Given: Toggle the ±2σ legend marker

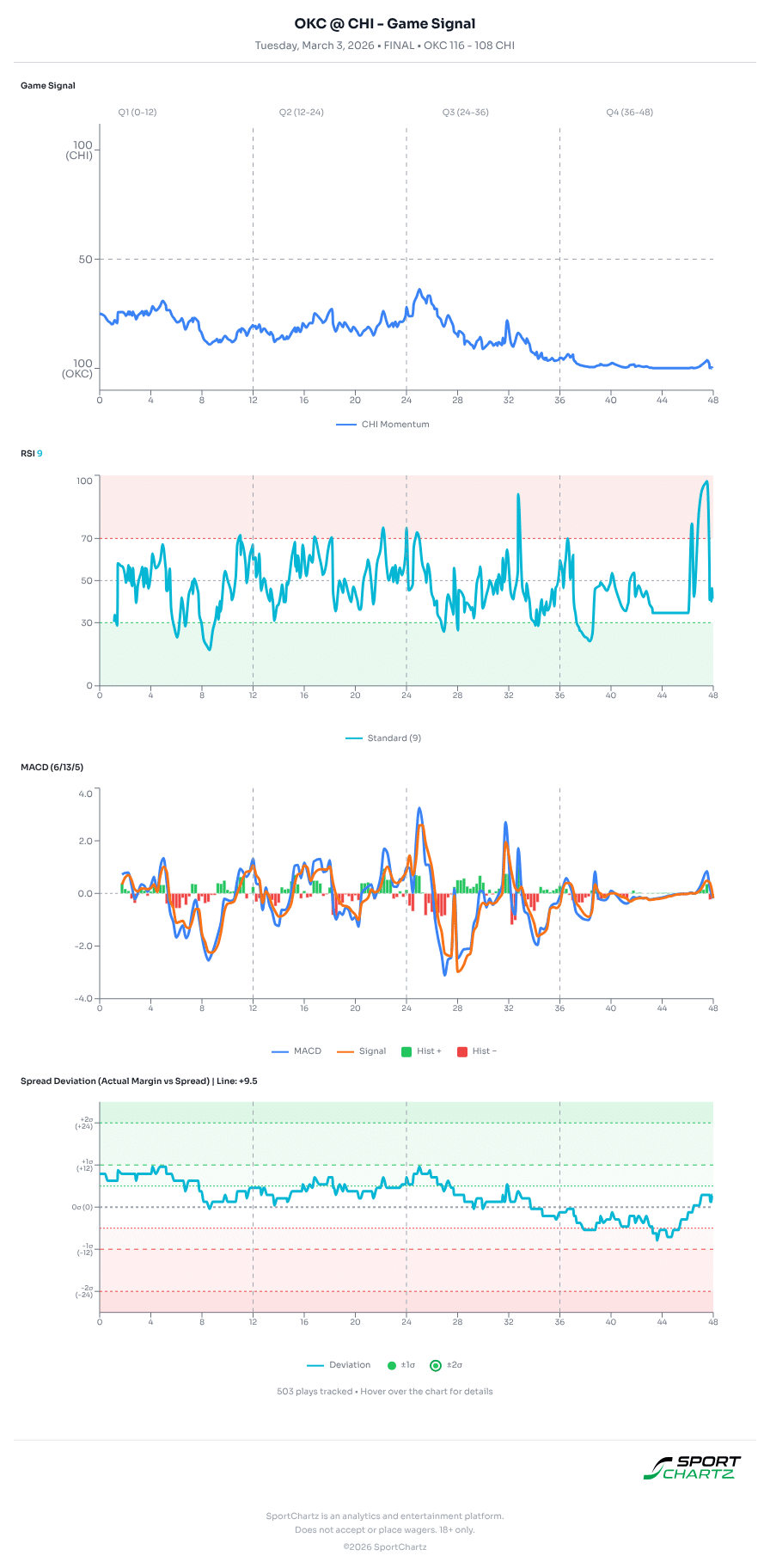Looking at the screenshot, I should (446, 1364).
